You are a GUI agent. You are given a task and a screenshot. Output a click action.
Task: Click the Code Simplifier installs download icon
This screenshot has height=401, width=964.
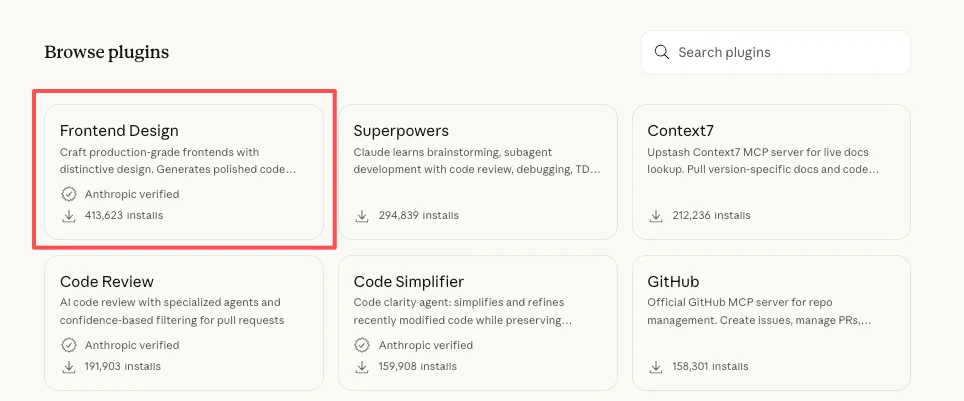[x=363, y=366]
